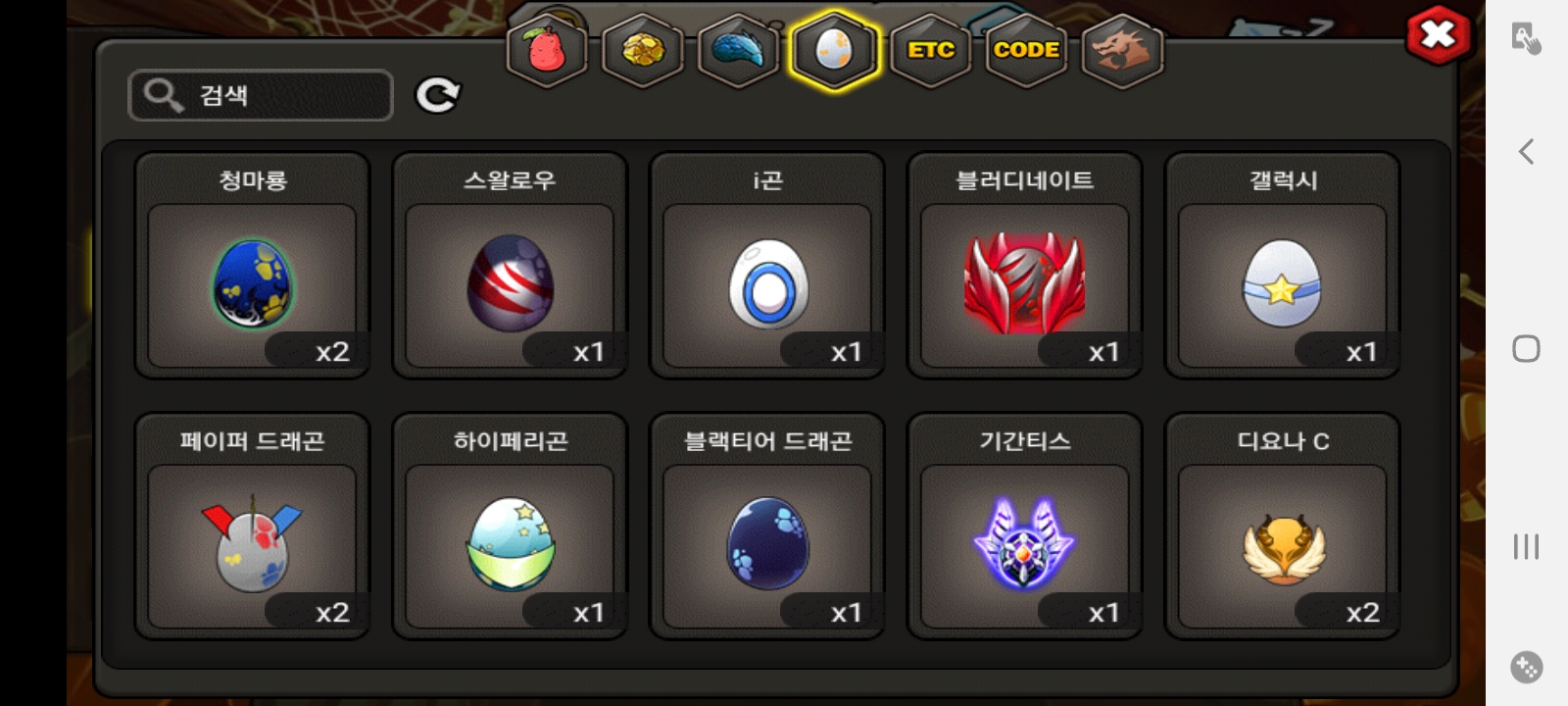This screenshot has width=1568, height=706.
Task: Close the inventory with the red X
Action: coord(1438,35)
